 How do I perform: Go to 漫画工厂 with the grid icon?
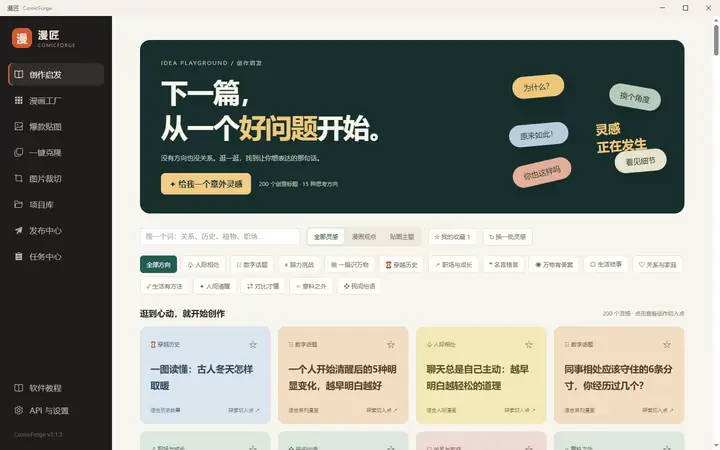(56, 101)
